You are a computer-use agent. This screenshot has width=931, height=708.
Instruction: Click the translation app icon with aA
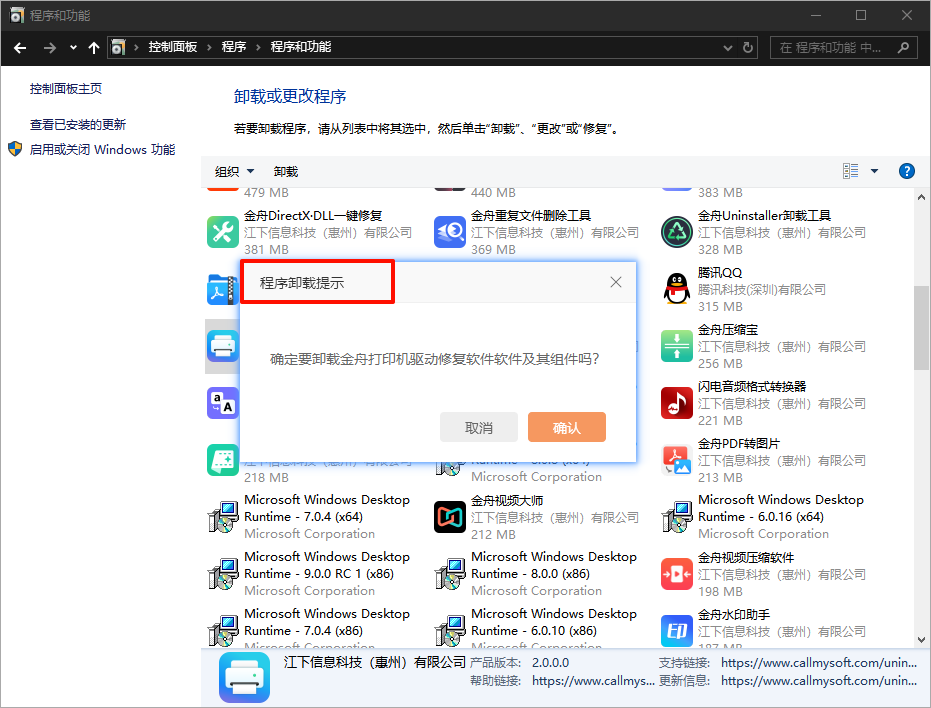click(223, 403)
